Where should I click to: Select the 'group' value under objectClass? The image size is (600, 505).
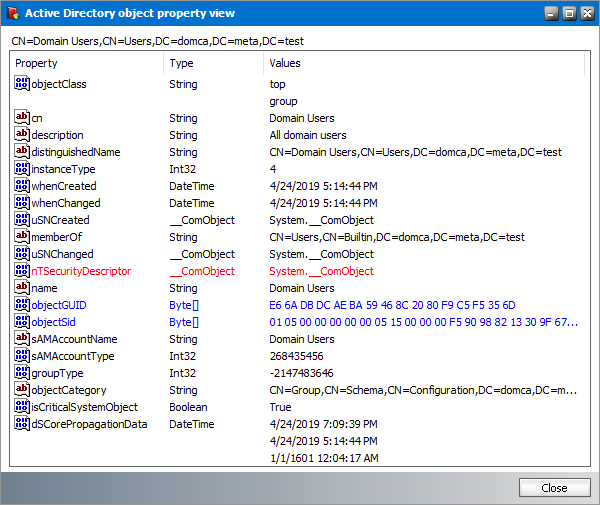pos(283,102)
